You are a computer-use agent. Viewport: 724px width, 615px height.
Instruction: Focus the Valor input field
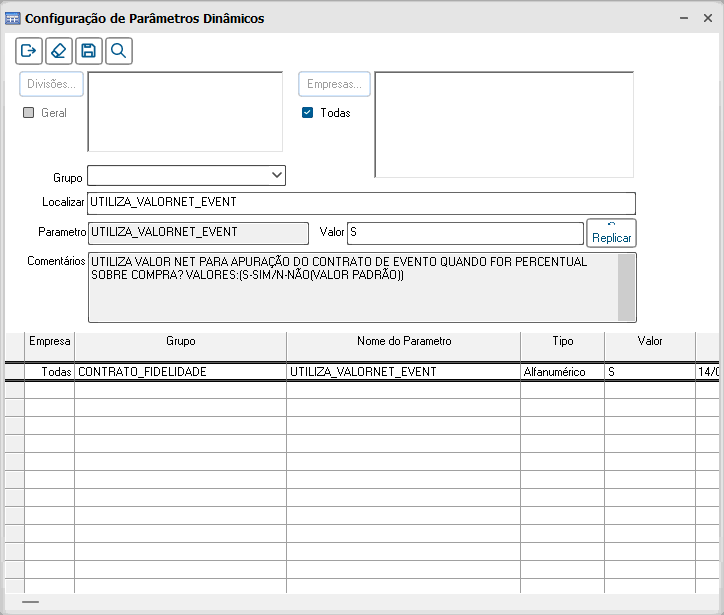(464, 233)
